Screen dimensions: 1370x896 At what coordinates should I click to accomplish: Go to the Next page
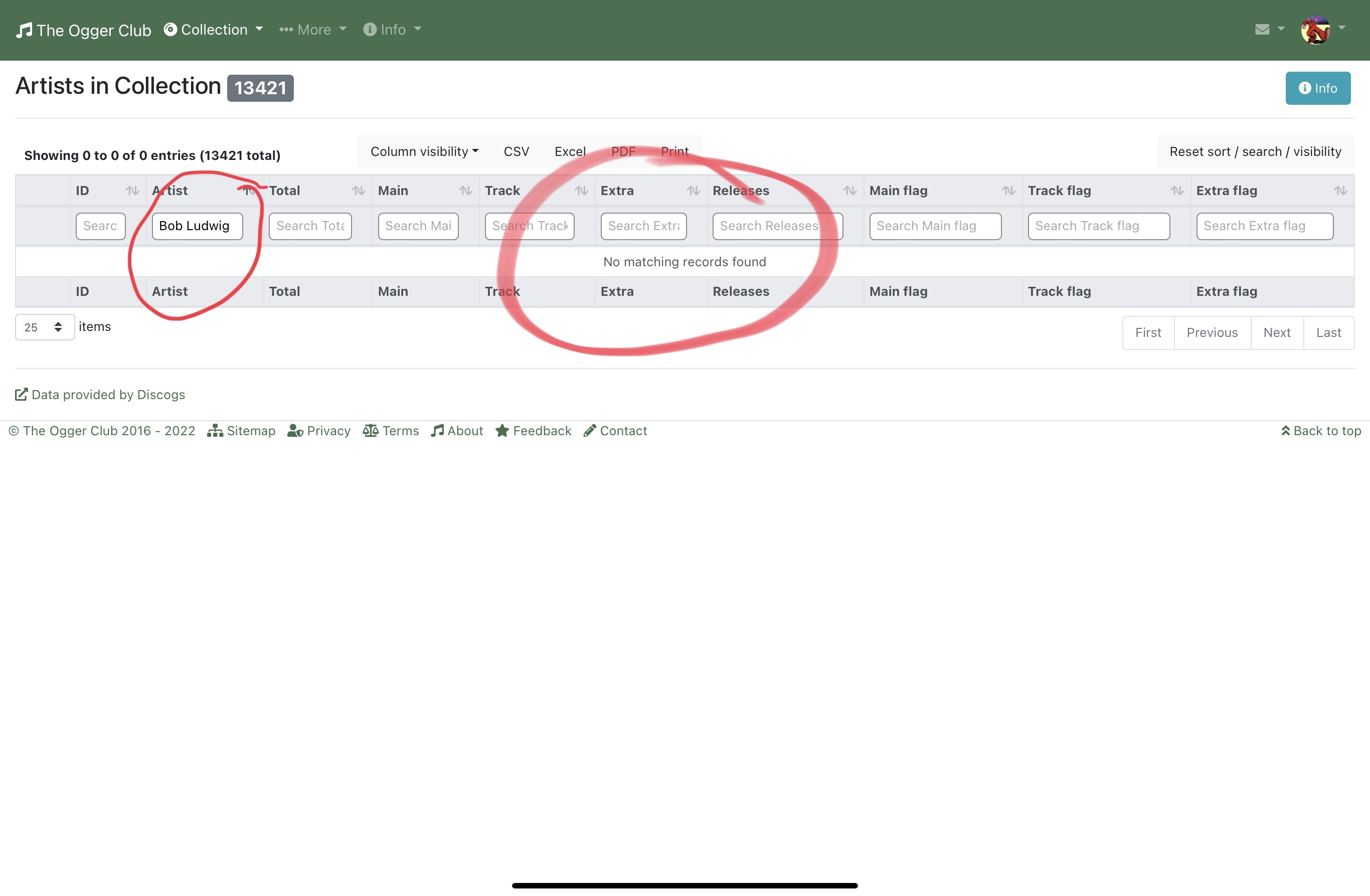1276,332
